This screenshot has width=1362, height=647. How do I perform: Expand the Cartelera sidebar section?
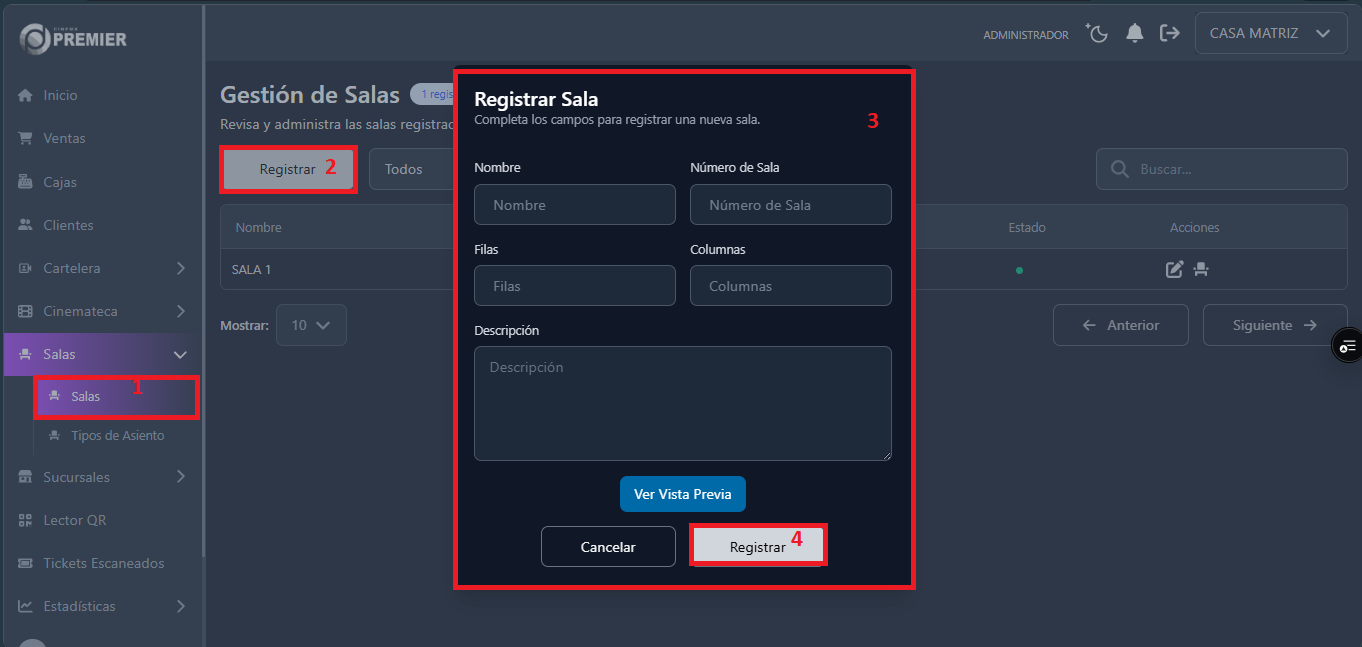click(x=102, y=268)
